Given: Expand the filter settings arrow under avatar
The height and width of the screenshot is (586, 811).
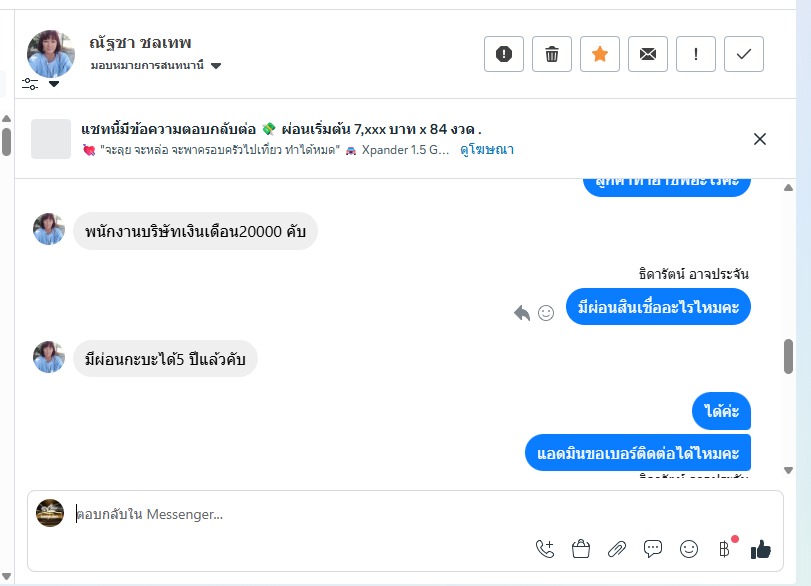Looking at the screenshot, I should pyautogui.click(x=54, y=84).
